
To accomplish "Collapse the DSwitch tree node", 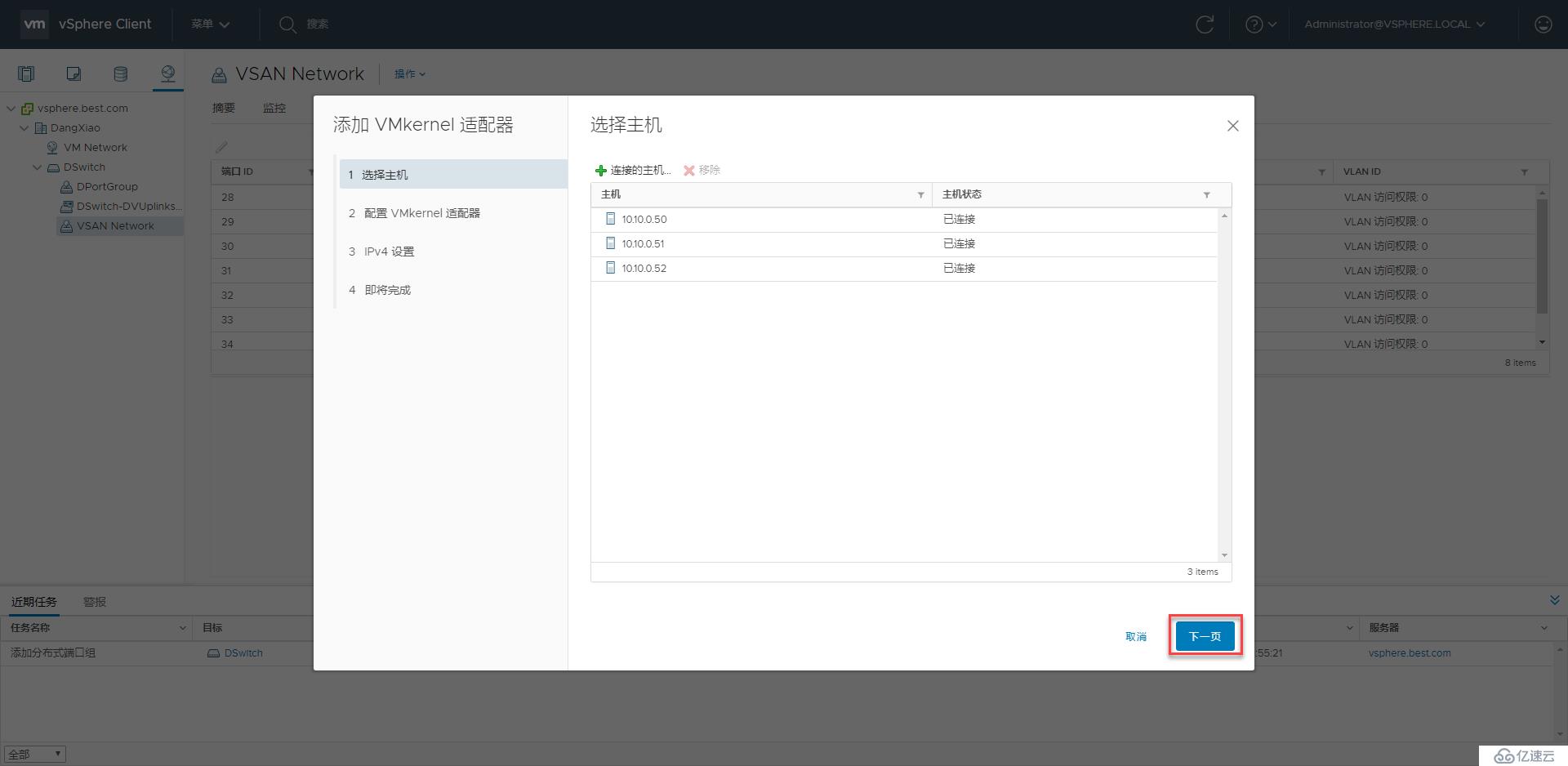I will click(x=38, y=167).
